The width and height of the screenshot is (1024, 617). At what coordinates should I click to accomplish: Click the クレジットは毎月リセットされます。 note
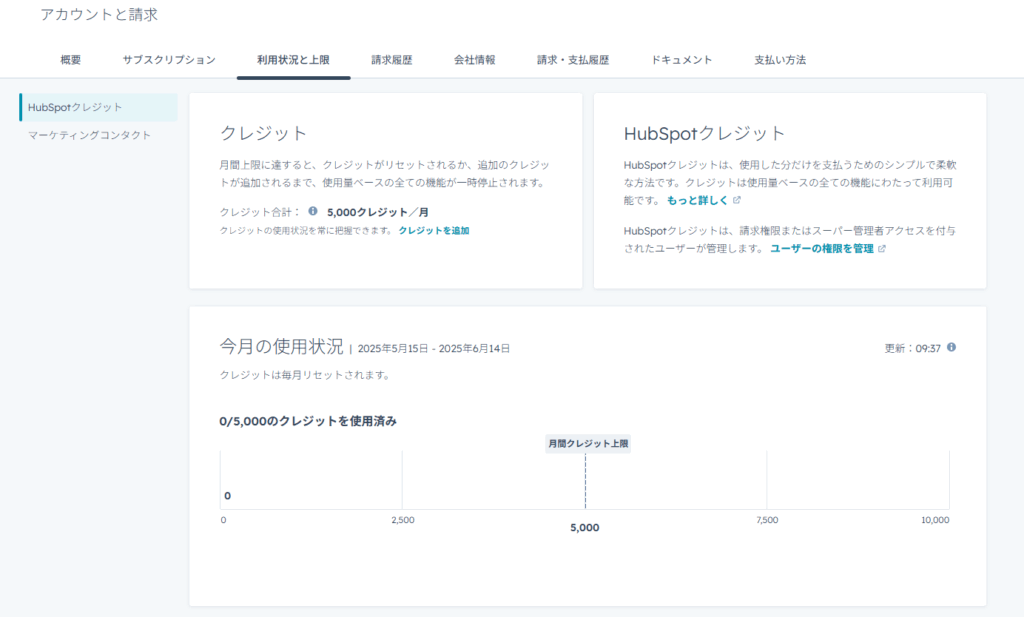[305, 375]
